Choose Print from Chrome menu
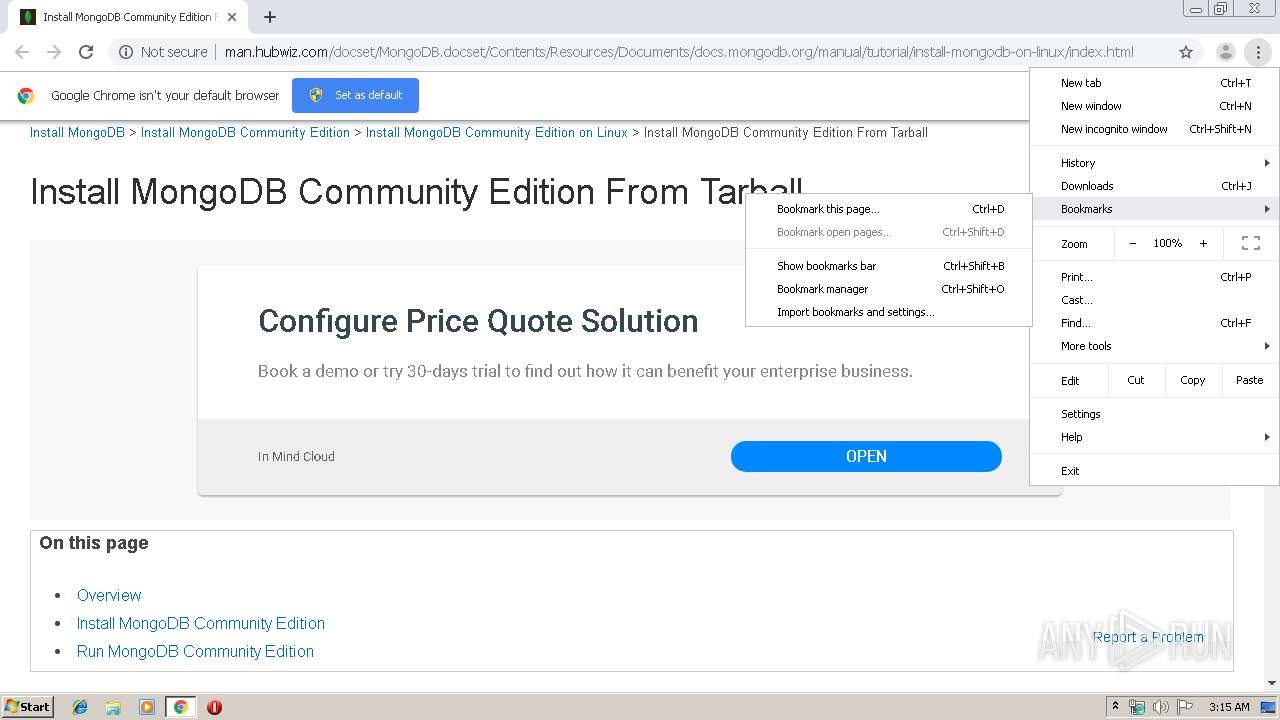 point(1154,277)
